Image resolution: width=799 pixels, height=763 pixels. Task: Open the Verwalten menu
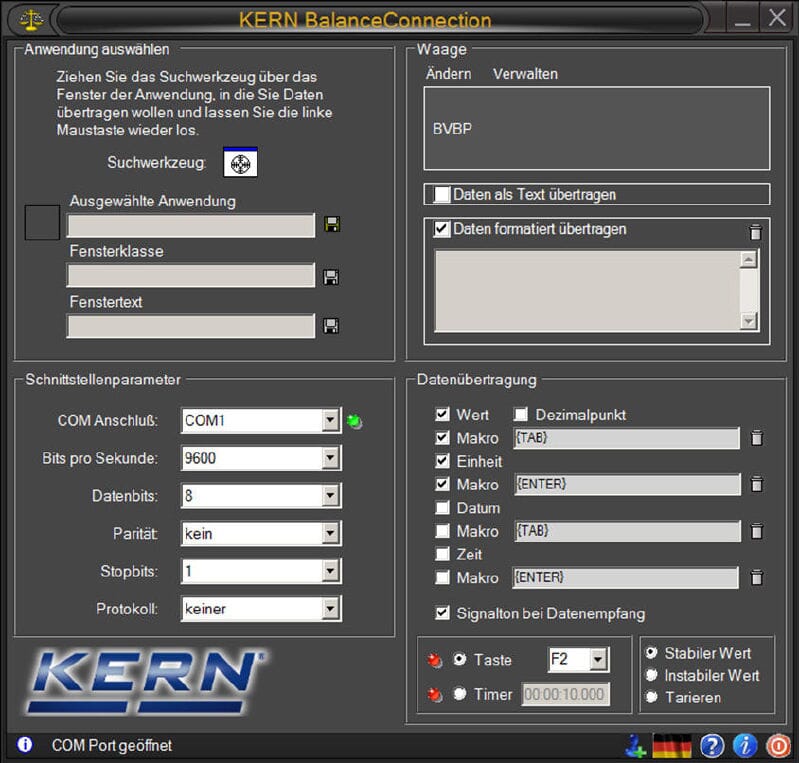coord(525,74)
